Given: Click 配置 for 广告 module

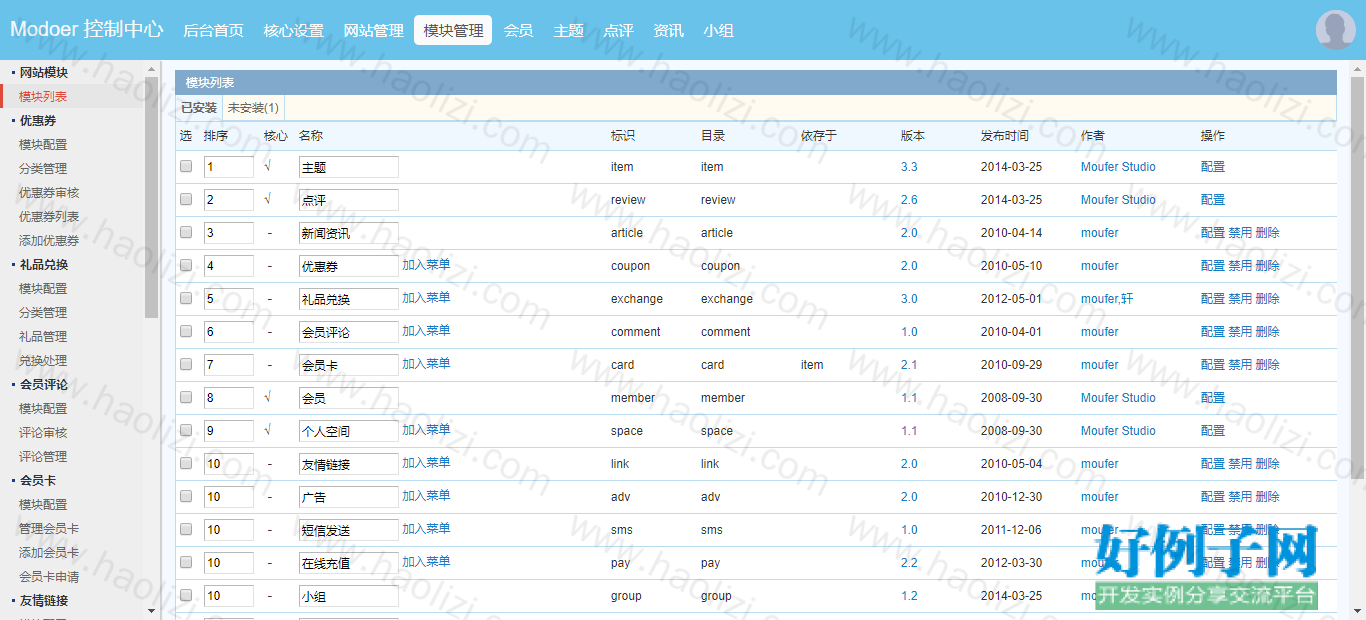Looking at the screenshot, I should [x=1213, y=497].
